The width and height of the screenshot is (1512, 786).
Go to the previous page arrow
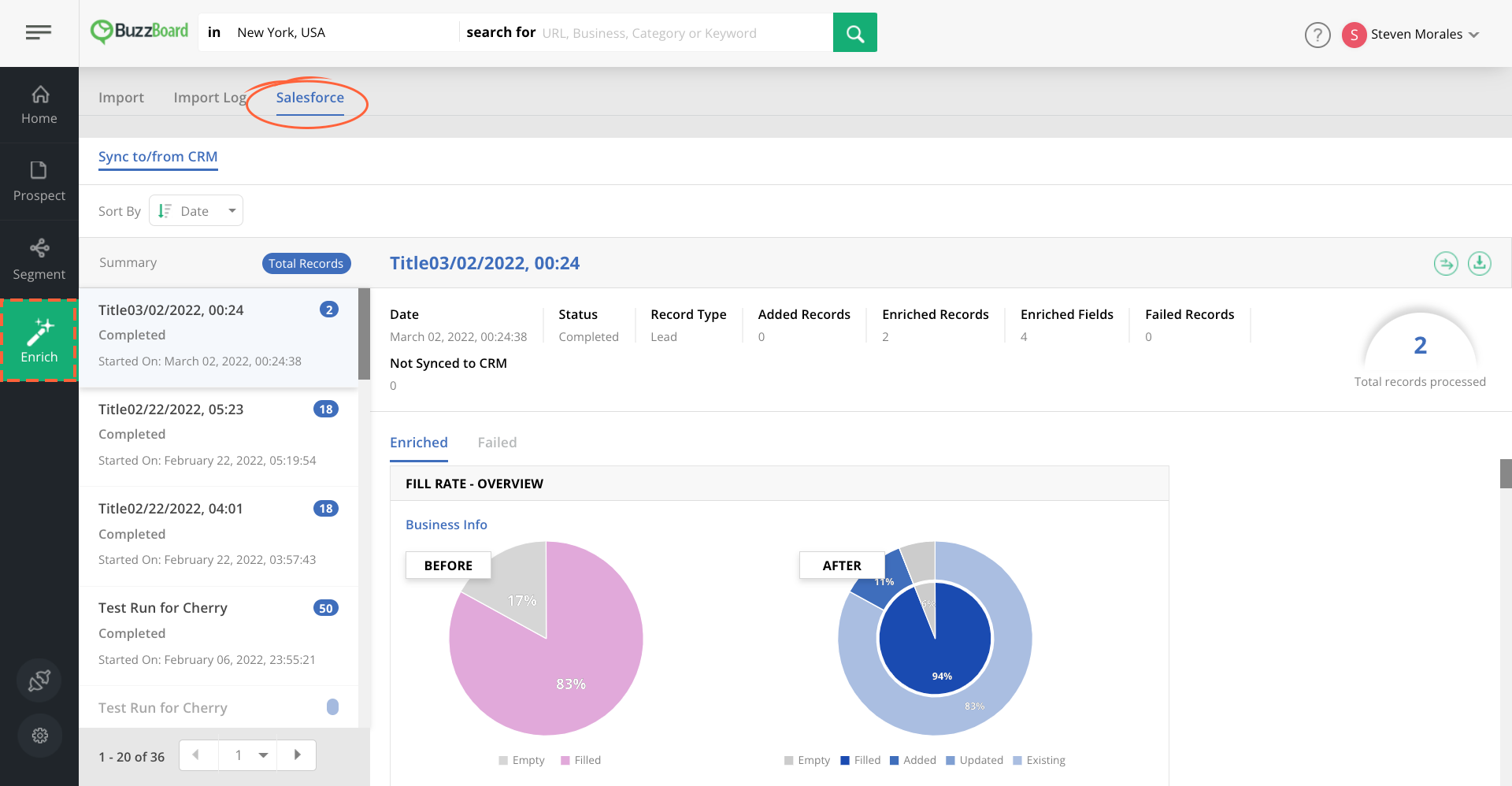(x=195, y=755)
